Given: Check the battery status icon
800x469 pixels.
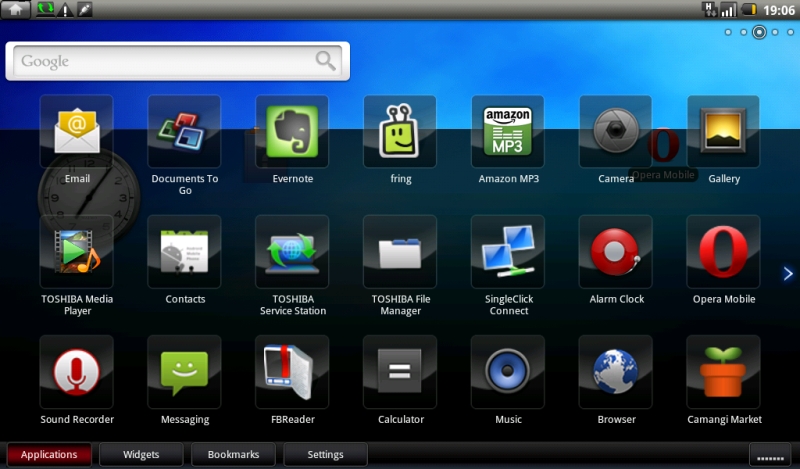Looking at the screenshot, I should click(749, 9).
